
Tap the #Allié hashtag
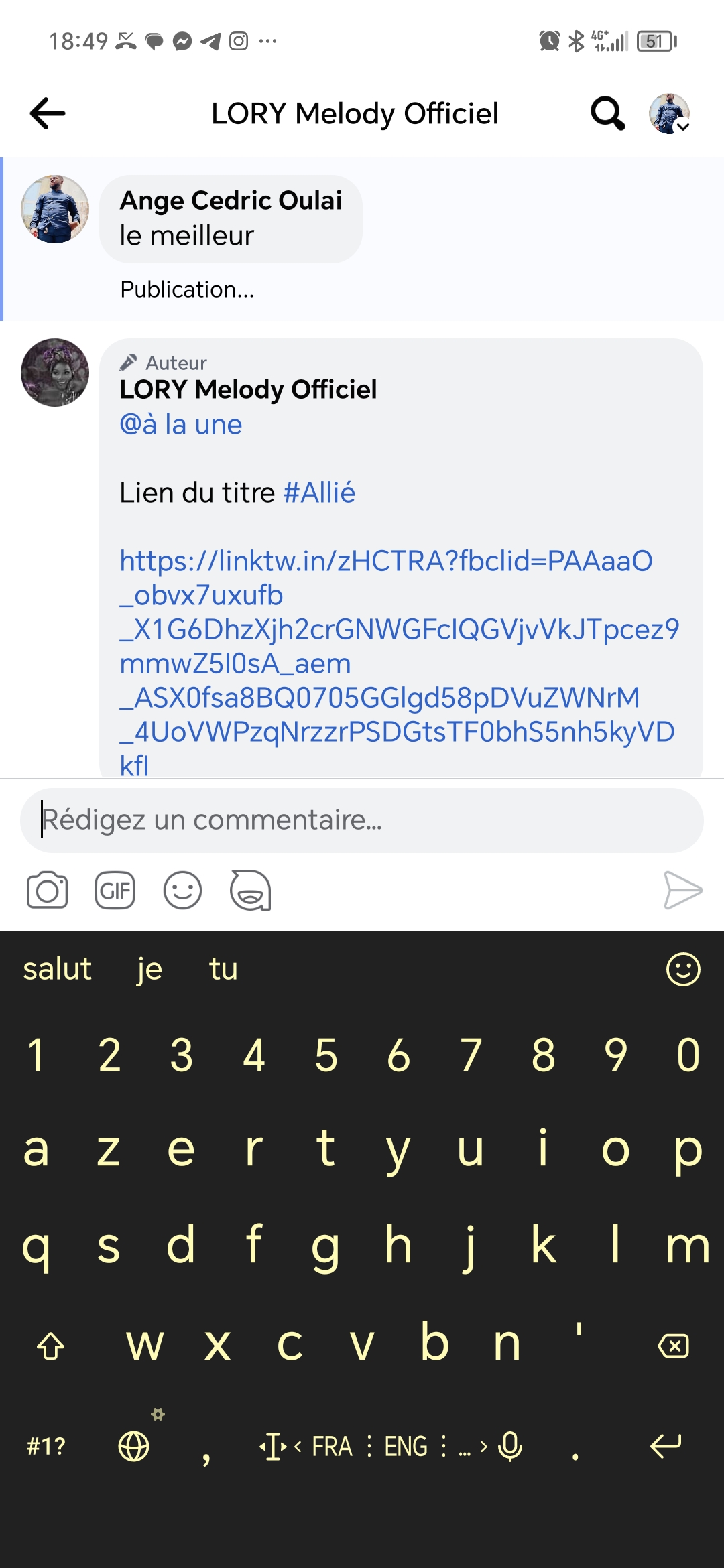[319, 493]
